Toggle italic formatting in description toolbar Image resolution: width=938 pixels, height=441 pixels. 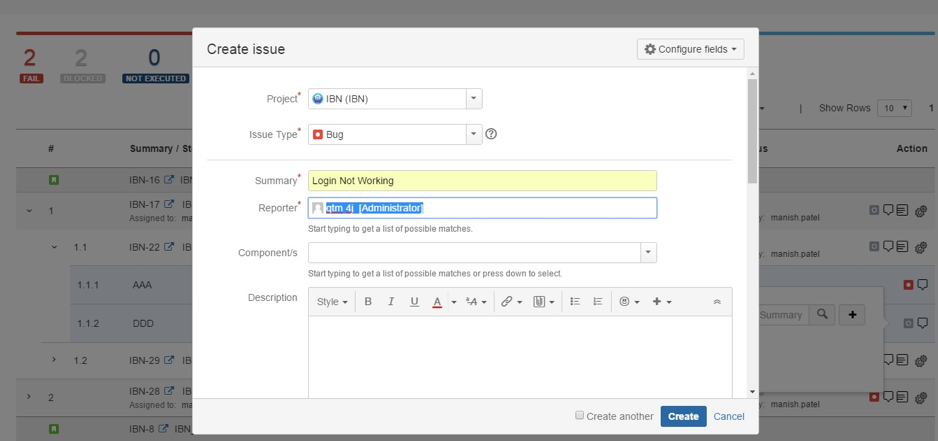pyautogui.click(x=391, y=302)
